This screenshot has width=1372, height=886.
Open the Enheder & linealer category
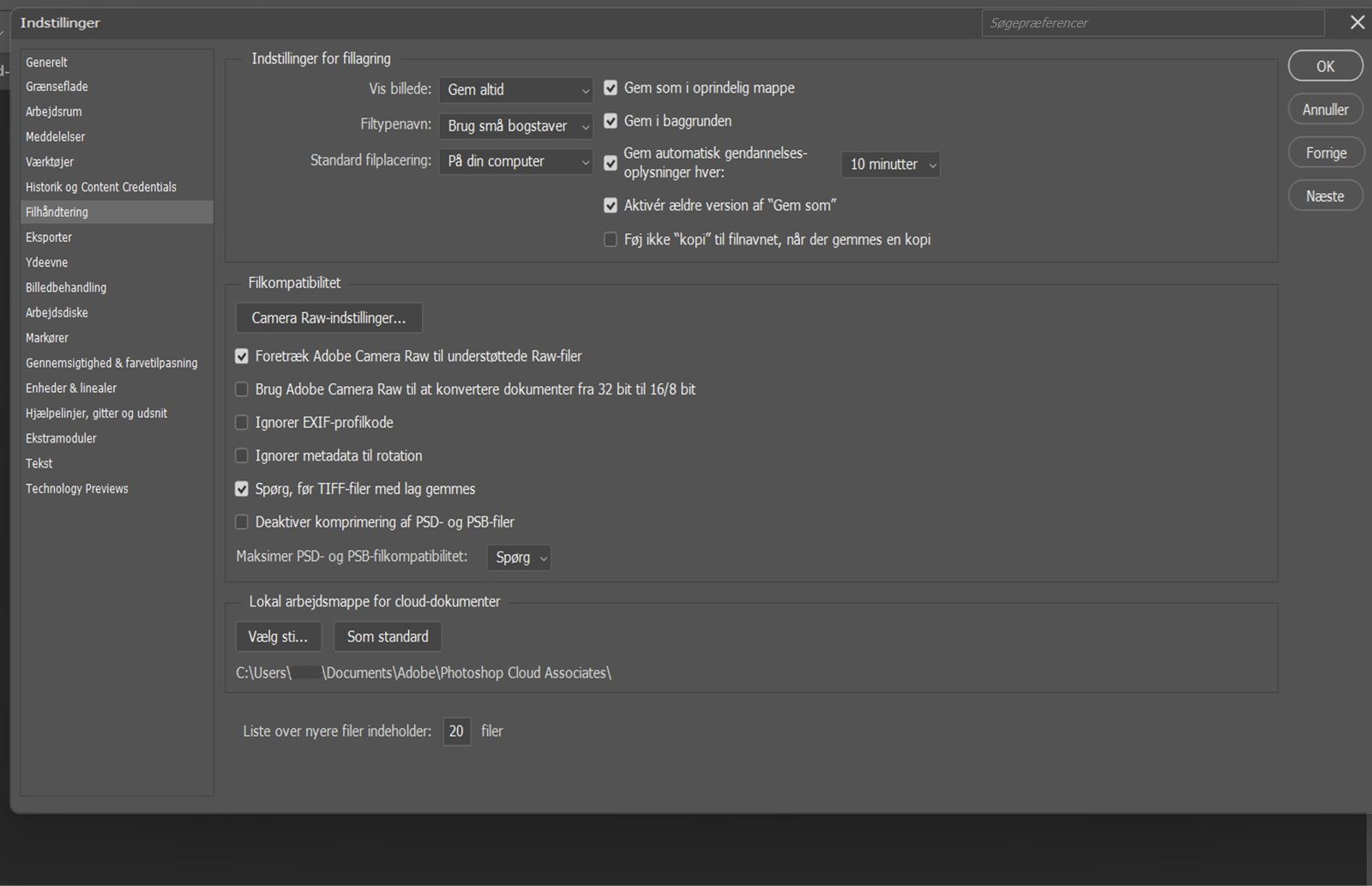pos(117,388)
